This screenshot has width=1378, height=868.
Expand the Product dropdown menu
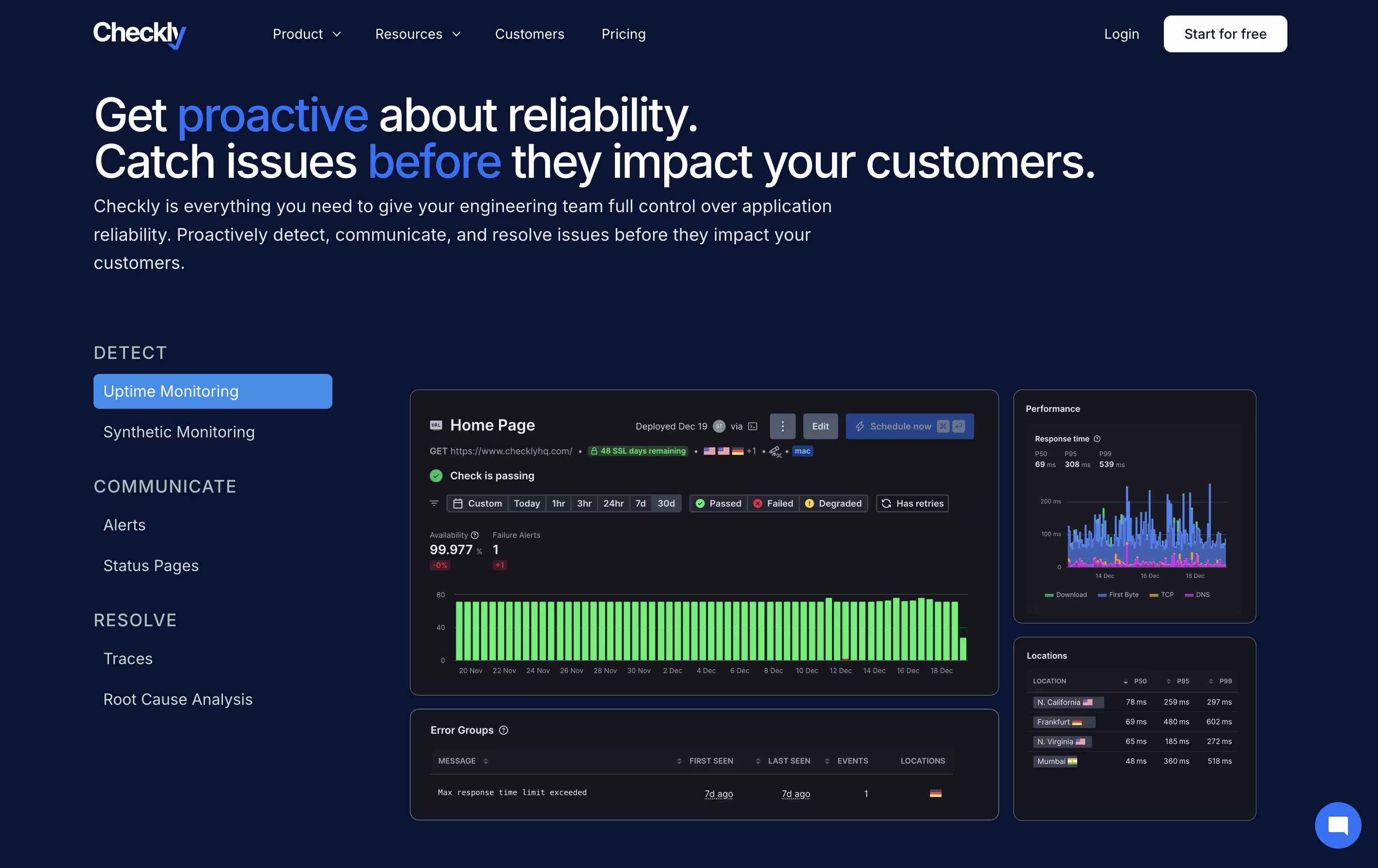pyautogui.click(x=307, y=34)
